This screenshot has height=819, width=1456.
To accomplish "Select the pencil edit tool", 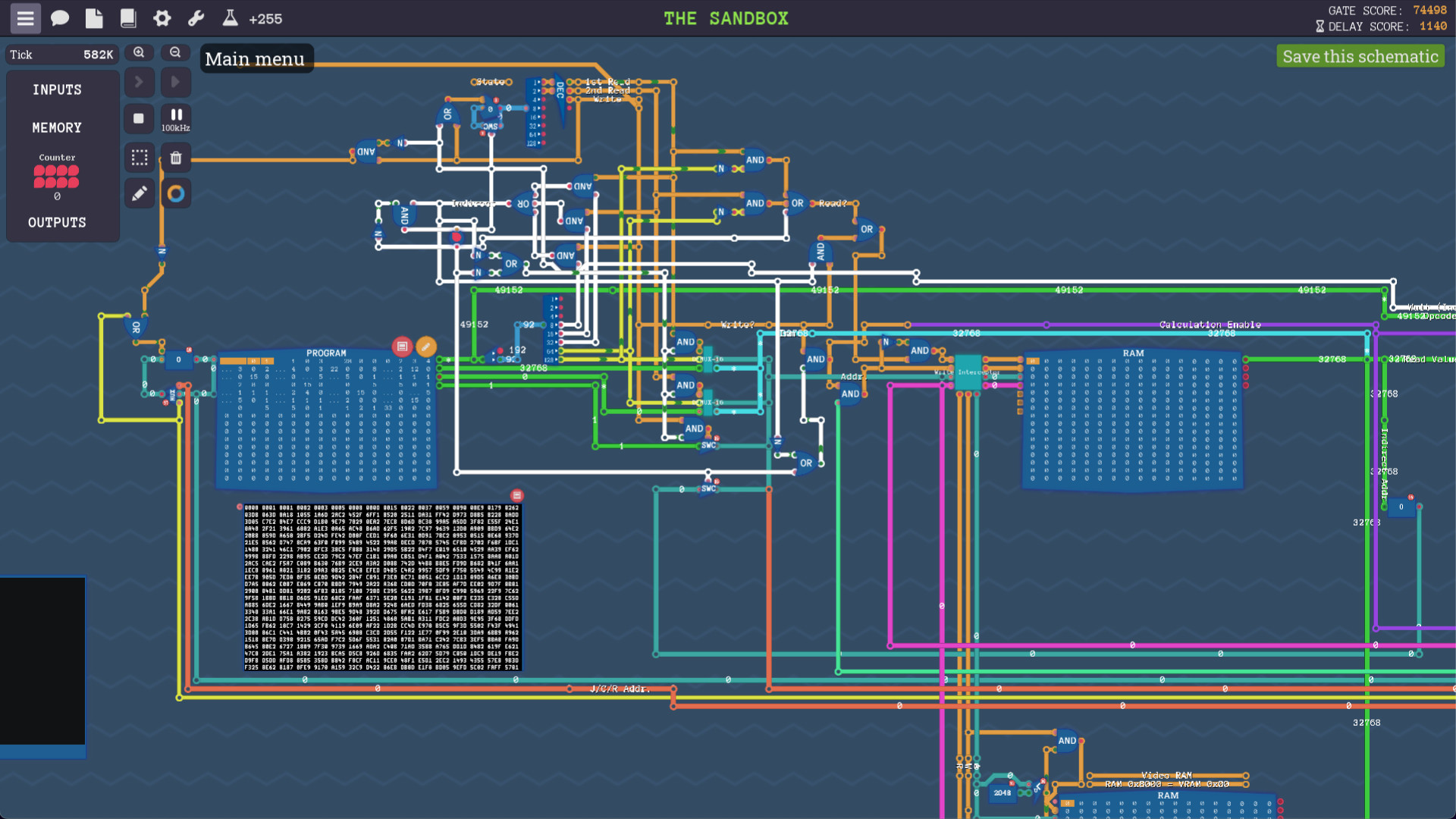I will pyautogui.click(x=139, y=193).
